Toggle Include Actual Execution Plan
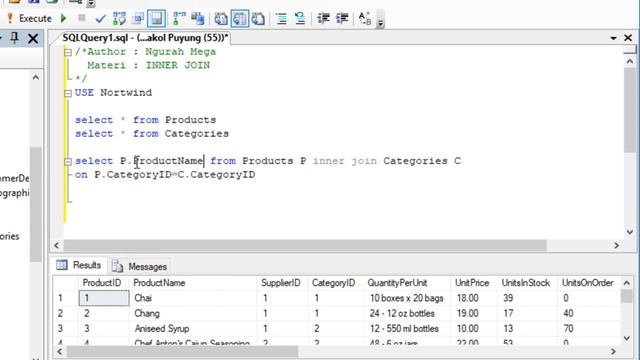 (179, 18)
